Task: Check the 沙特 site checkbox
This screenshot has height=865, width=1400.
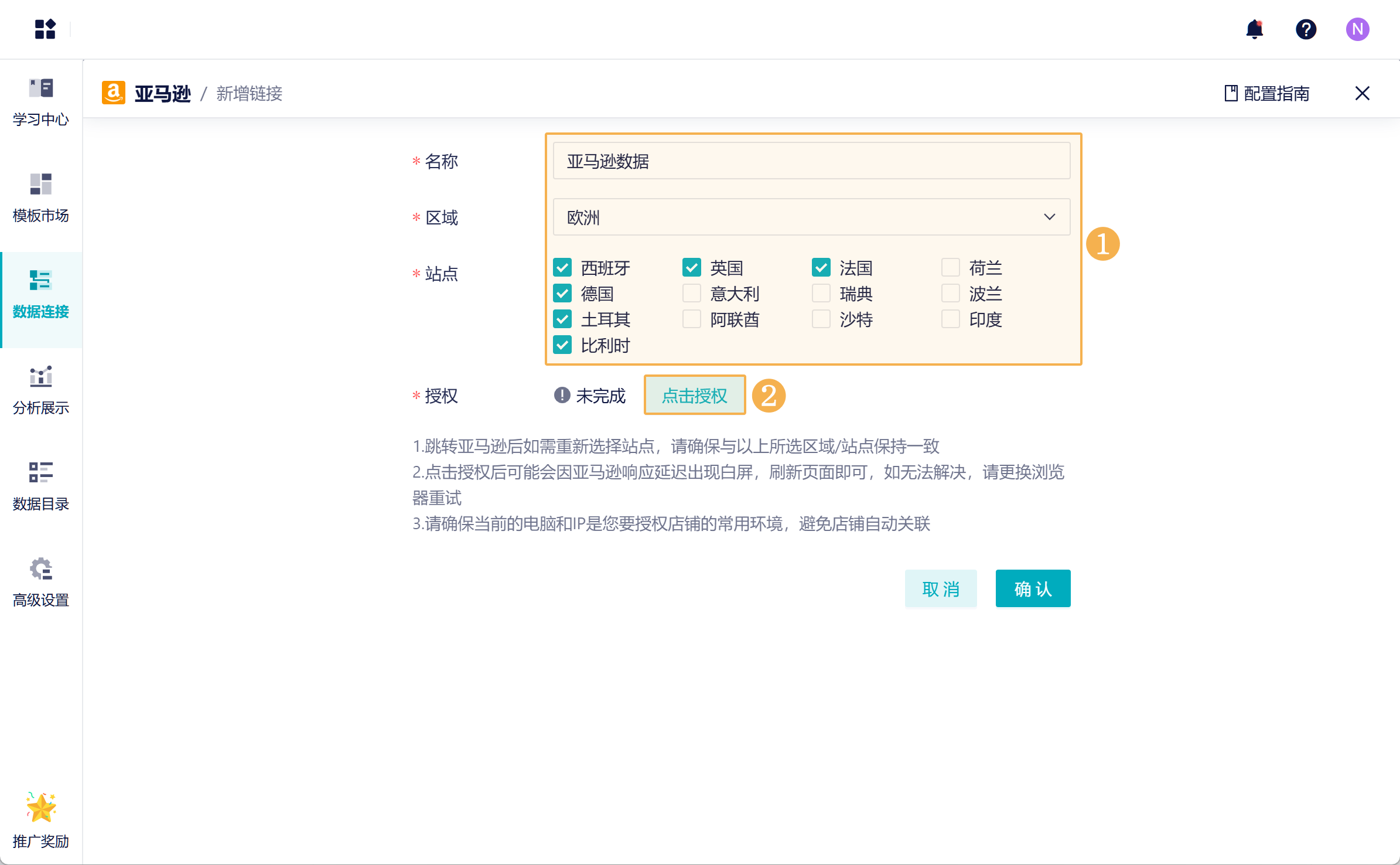Action: (821, 319)
